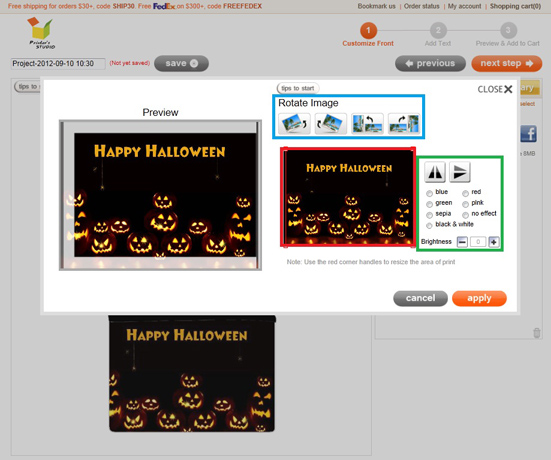This screenshot has height=460, width=551.
Task: Click the brightness value field
Action: pos(478,242)
